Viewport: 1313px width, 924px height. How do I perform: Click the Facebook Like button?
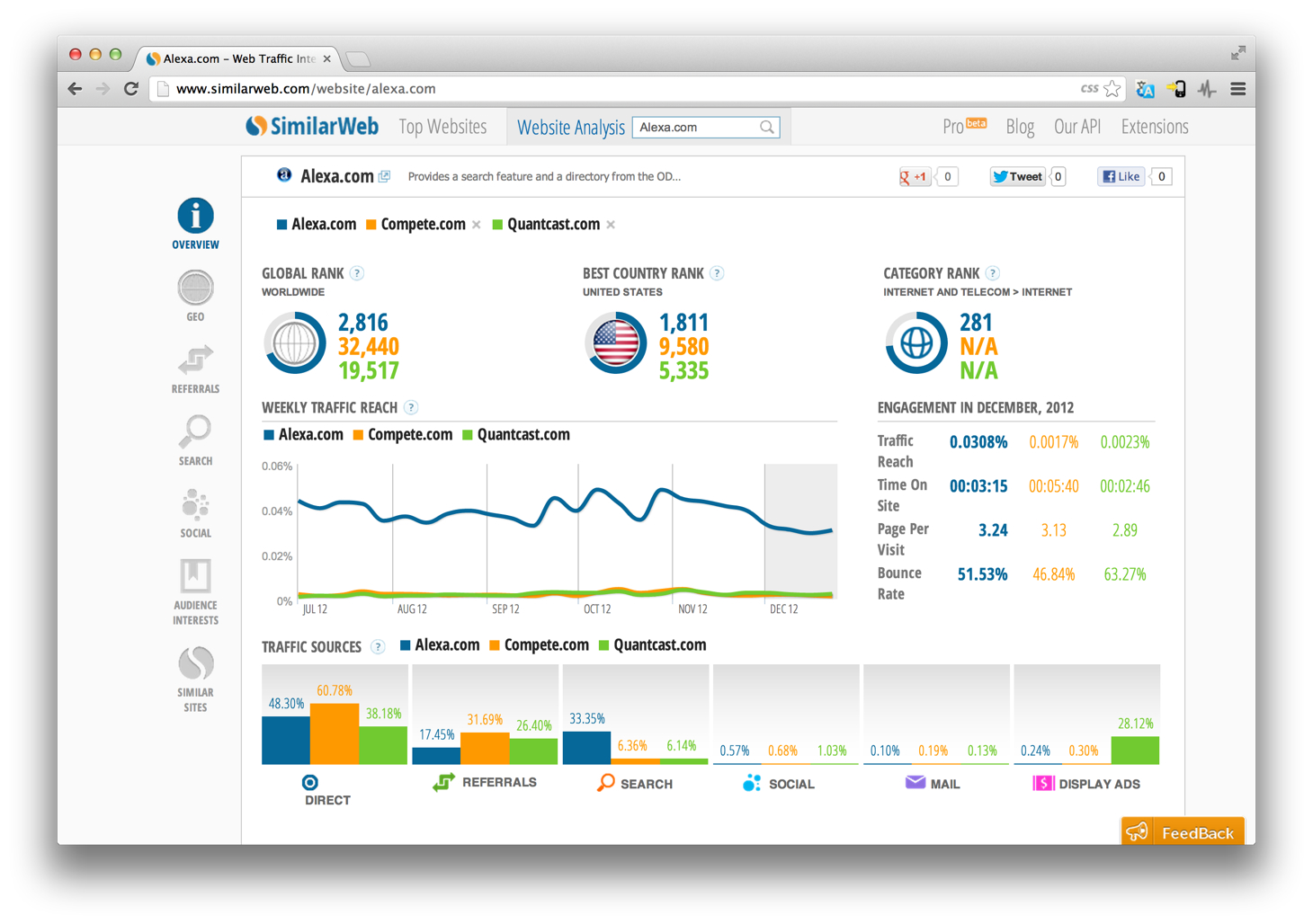1121,176
